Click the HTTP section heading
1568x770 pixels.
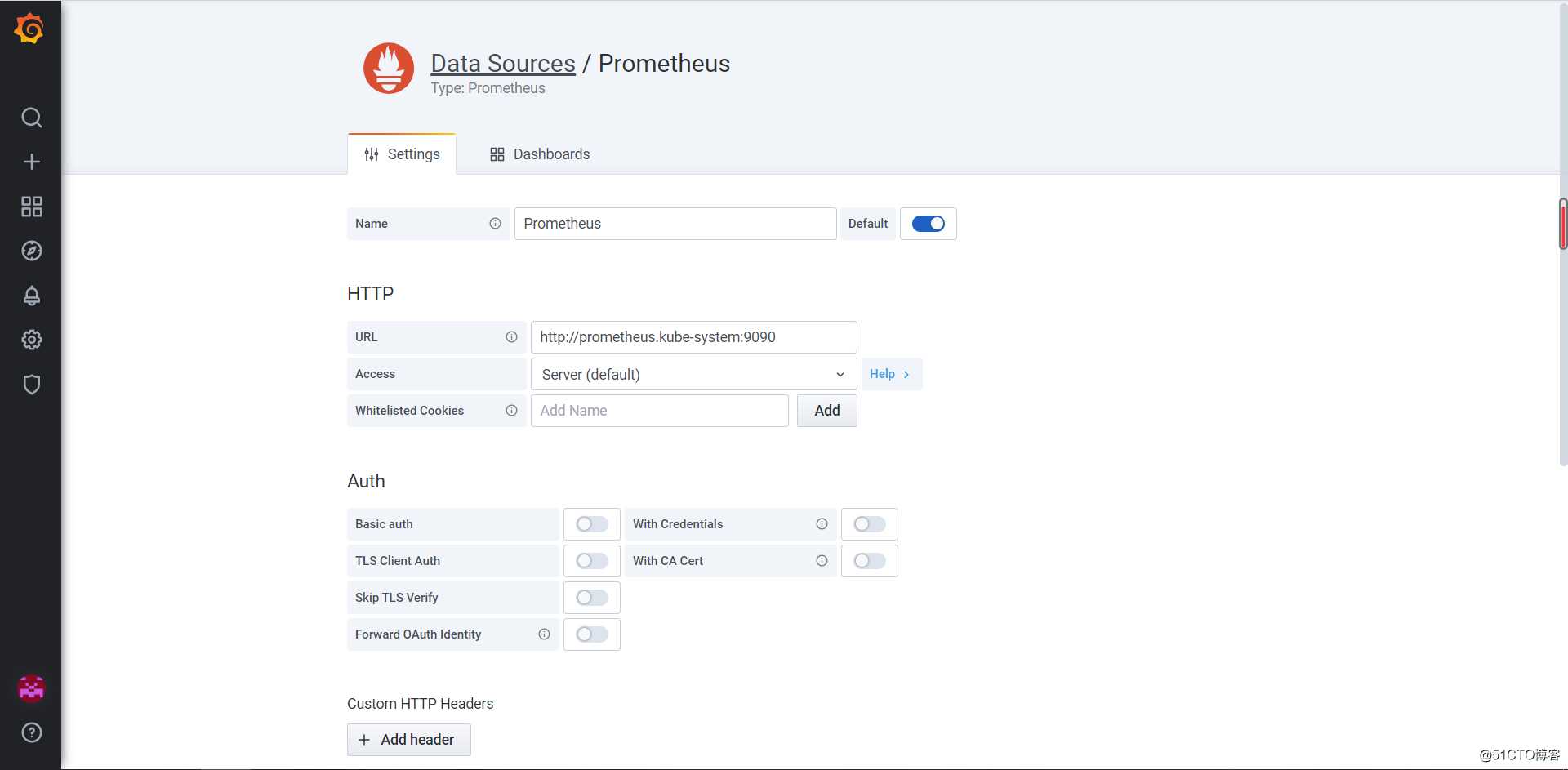(370, 294)
